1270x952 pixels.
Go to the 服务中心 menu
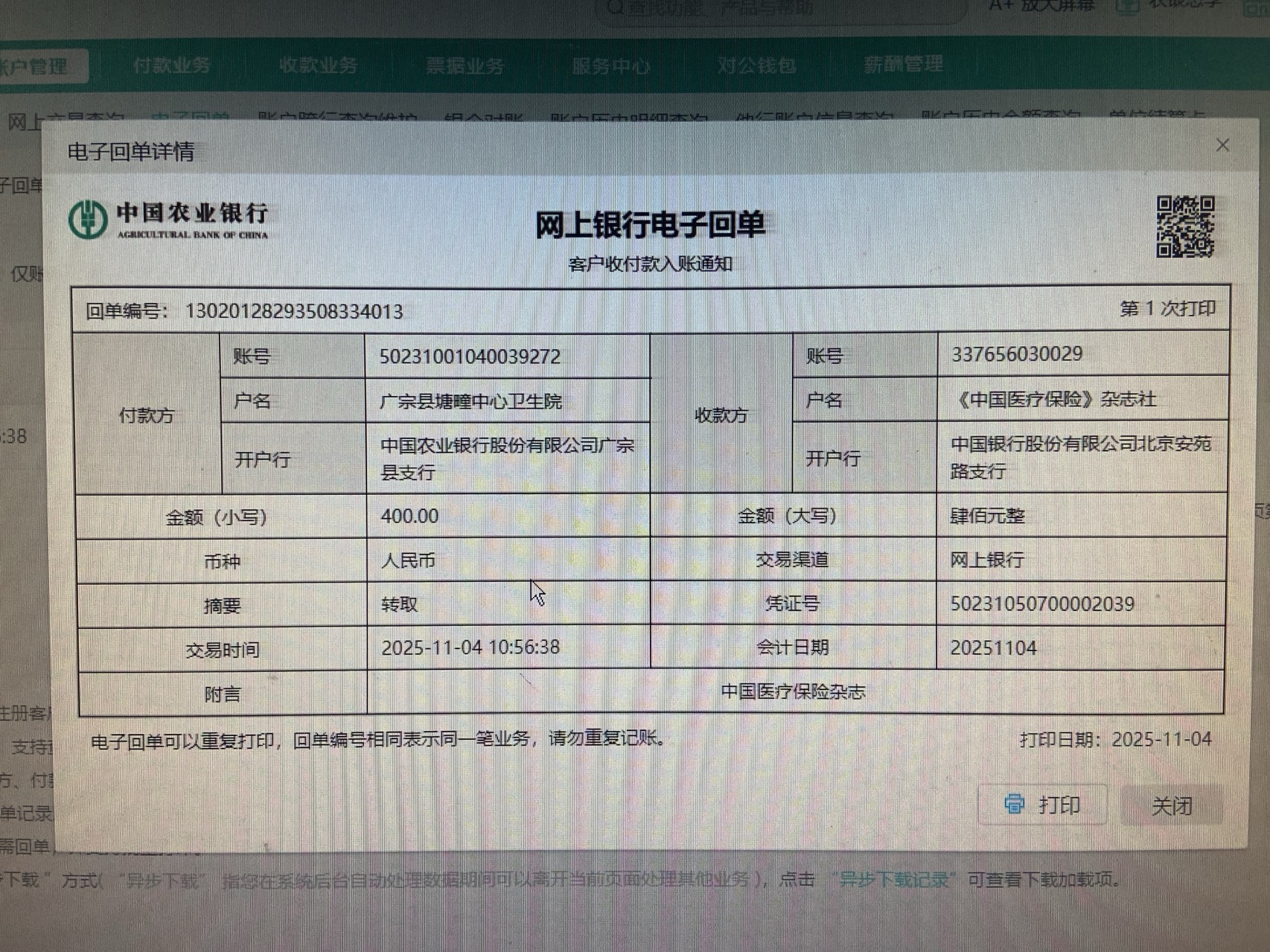coord(610,66)
